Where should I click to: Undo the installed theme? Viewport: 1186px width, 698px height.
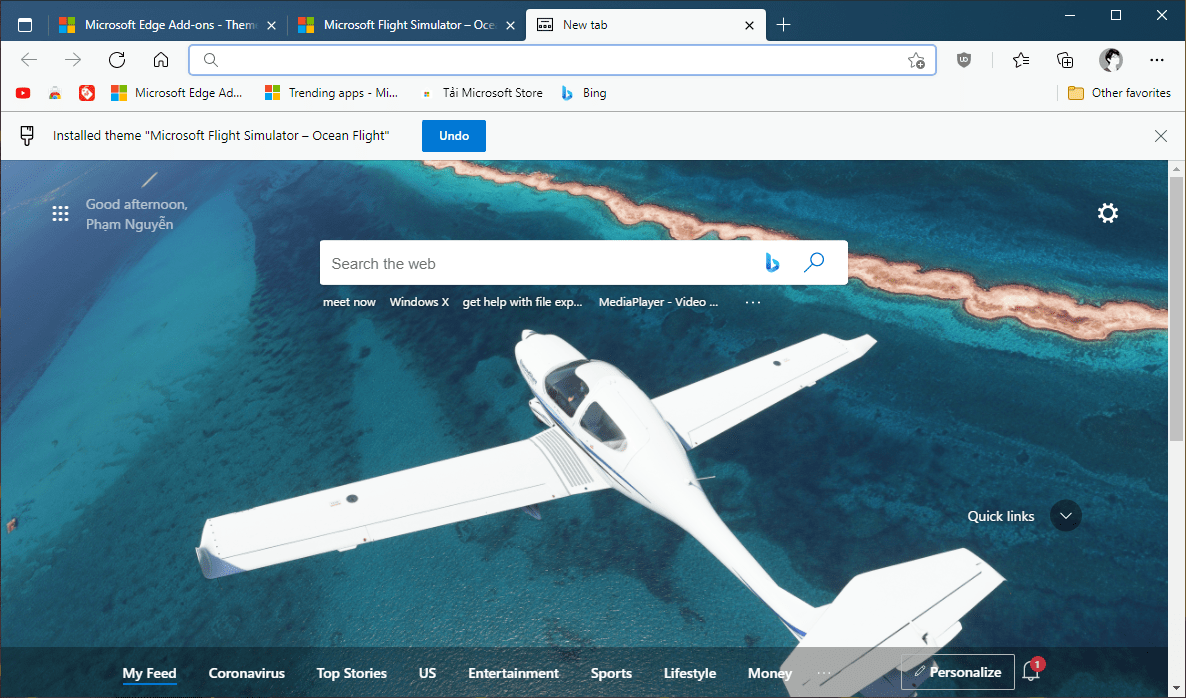click(453, 135)
